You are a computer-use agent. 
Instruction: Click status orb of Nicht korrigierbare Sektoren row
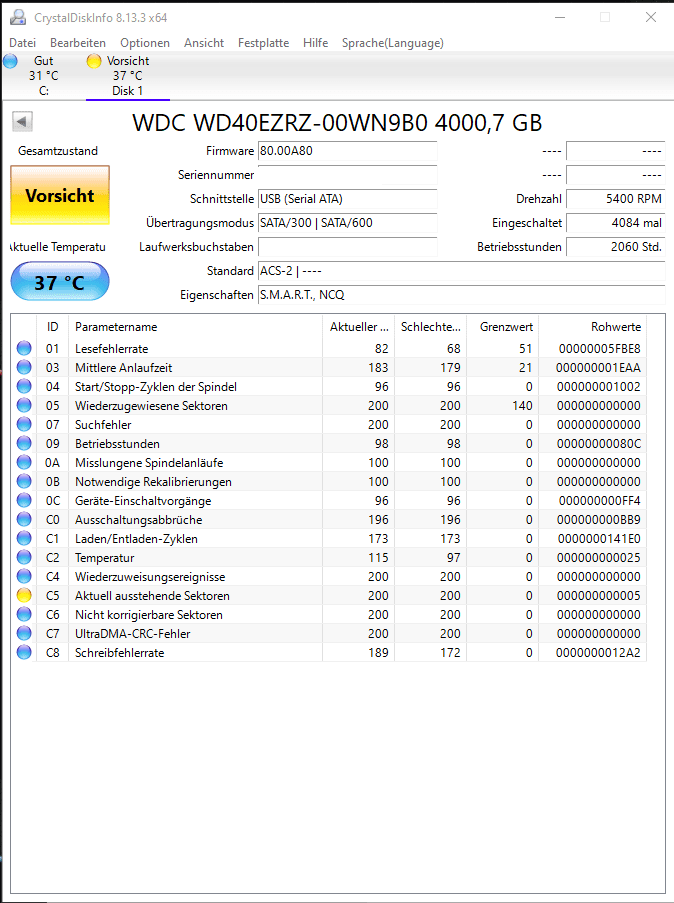tap(24, 614)
